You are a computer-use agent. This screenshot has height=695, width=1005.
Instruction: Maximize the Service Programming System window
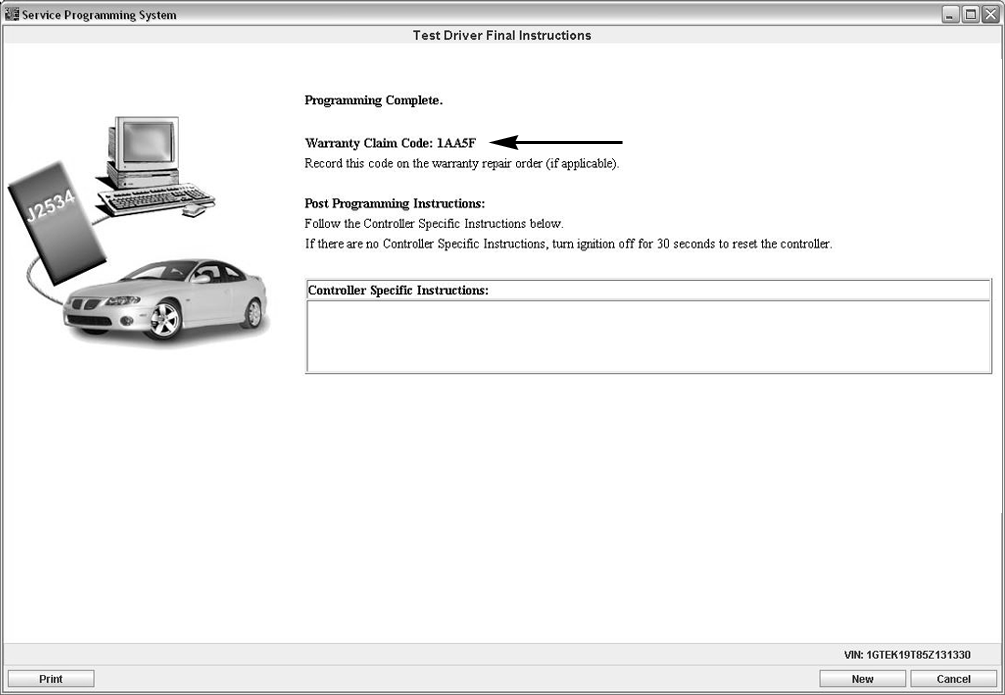[x=970, y=15]
